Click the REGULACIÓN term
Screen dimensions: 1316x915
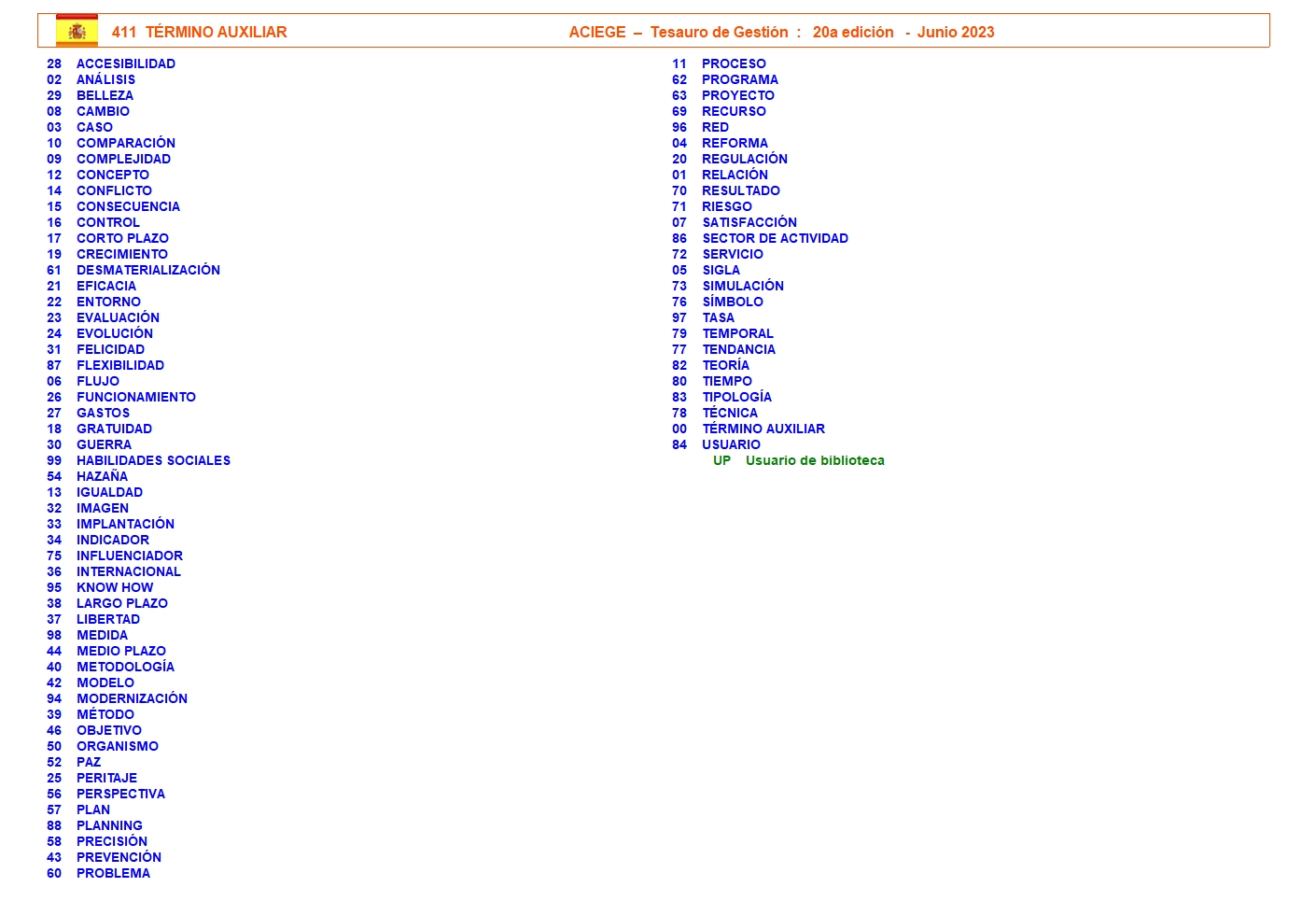(x=744, y=159)
